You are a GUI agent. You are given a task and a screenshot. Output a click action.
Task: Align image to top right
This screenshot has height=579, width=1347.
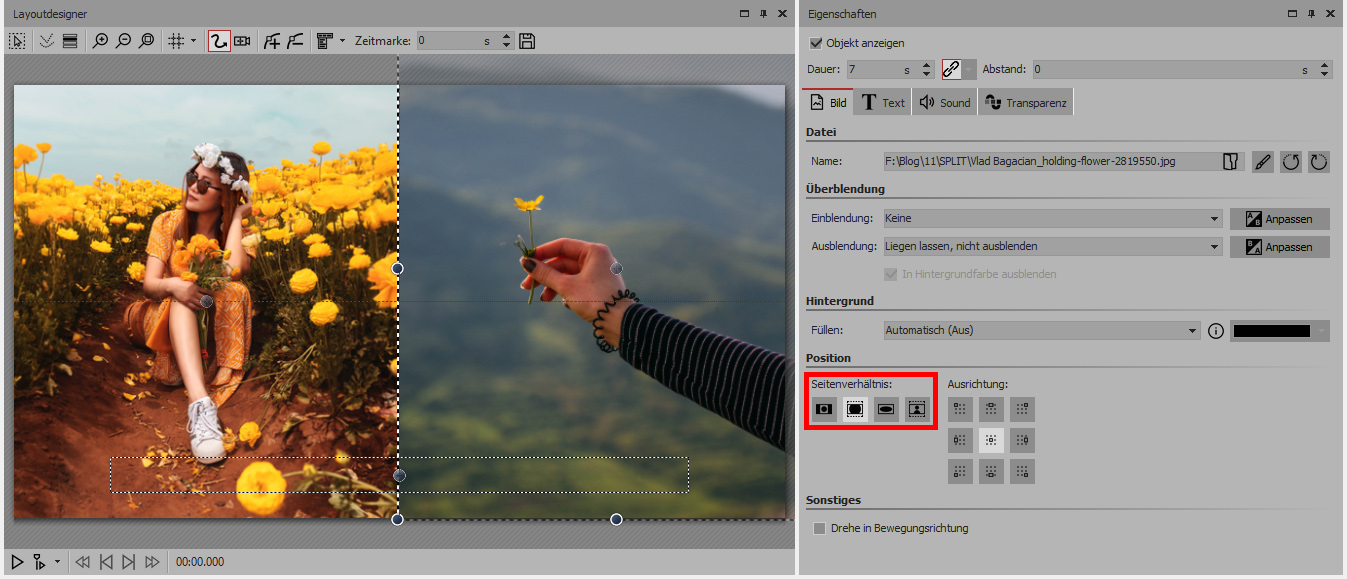1022,409
